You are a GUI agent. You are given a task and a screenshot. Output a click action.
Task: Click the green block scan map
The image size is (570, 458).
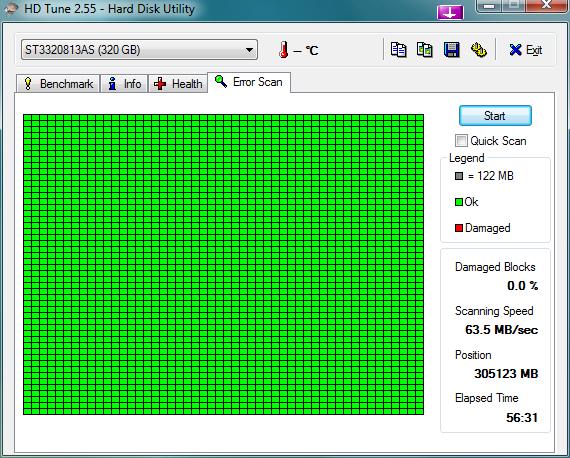coord(223,264)
